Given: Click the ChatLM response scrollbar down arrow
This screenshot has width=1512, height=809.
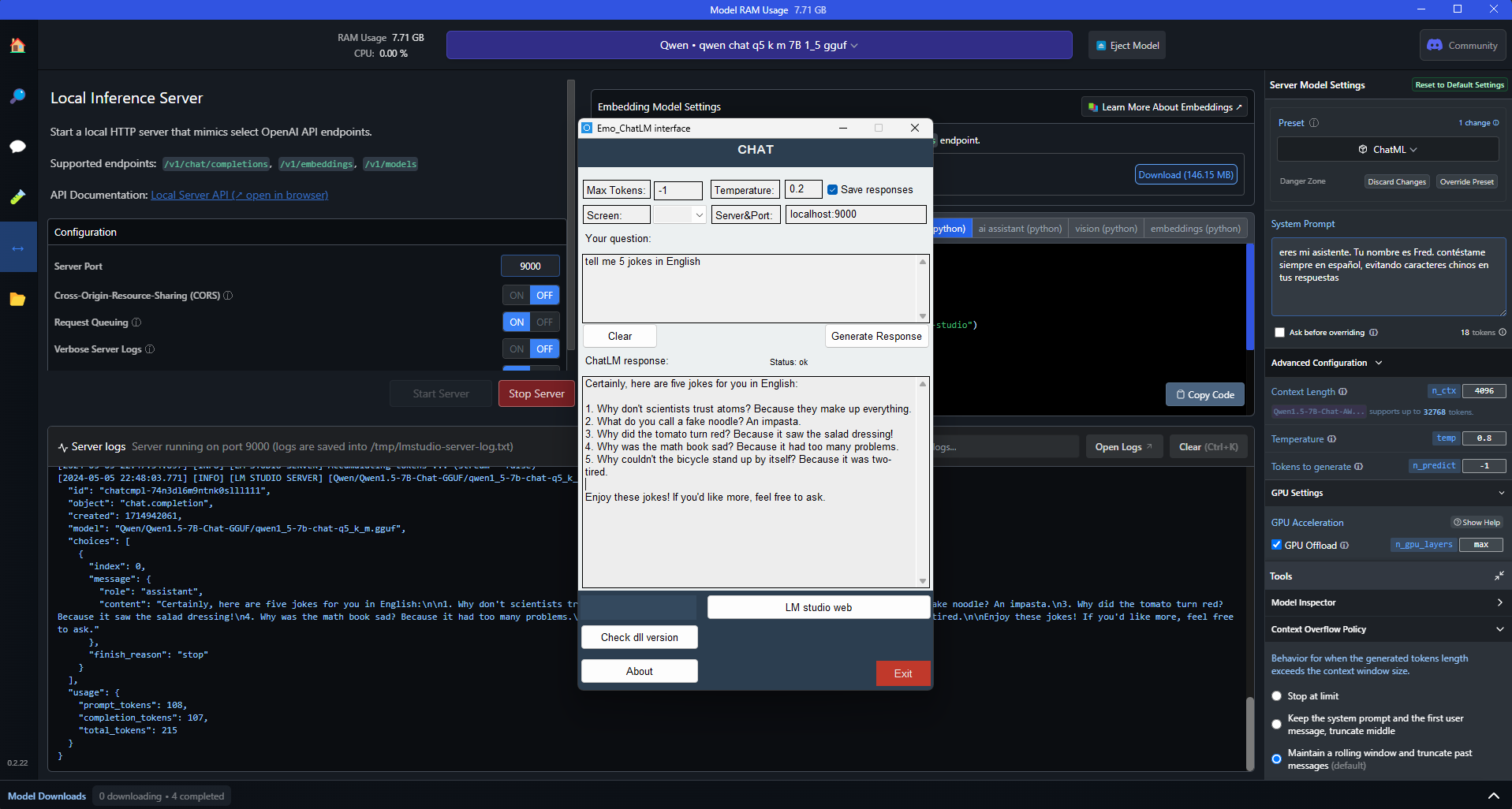Looking at the screenshot, I should click(923, 582).
